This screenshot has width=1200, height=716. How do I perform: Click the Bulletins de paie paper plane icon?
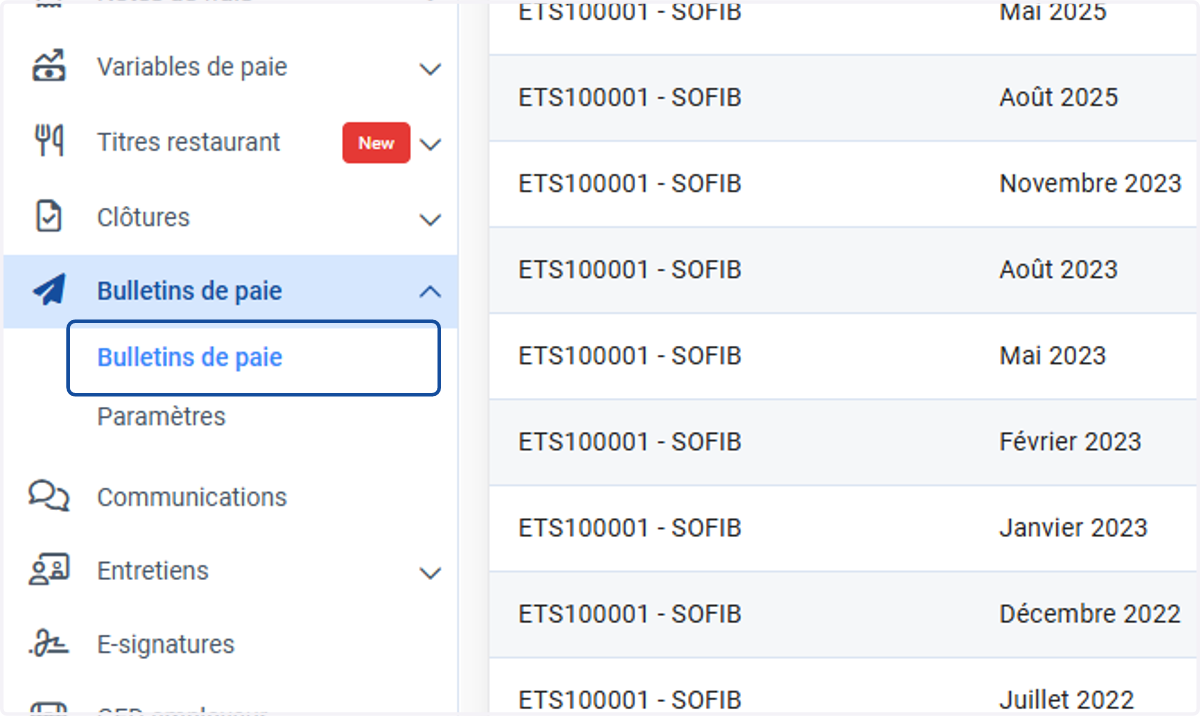49,291
